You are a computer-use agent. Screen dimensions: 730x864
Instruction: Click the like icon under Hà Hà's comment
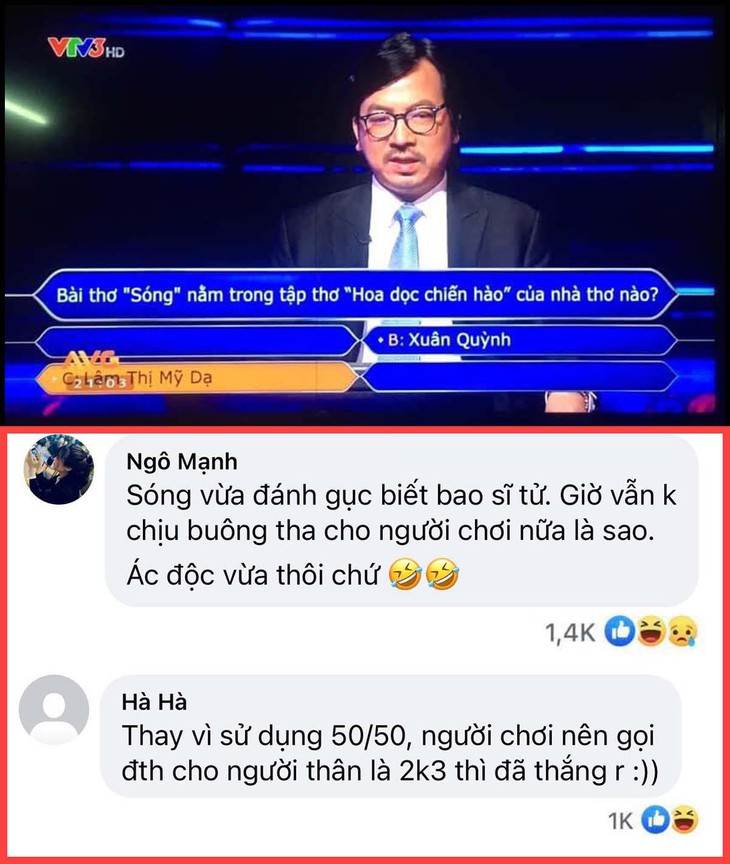pos(654,820)
